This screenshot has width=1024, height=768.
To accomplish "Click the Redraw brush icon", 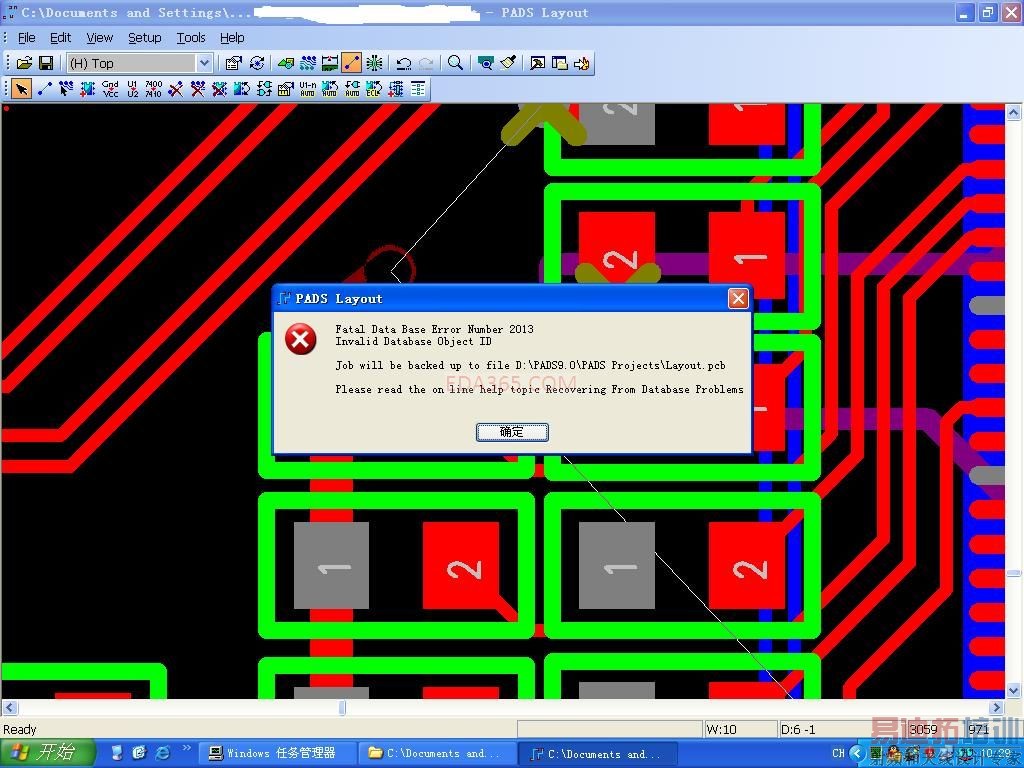I will 507,63.
